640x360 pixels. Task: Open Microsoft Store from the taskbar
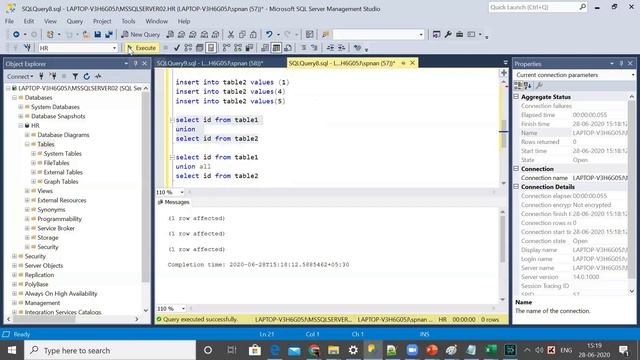(255, 350)
